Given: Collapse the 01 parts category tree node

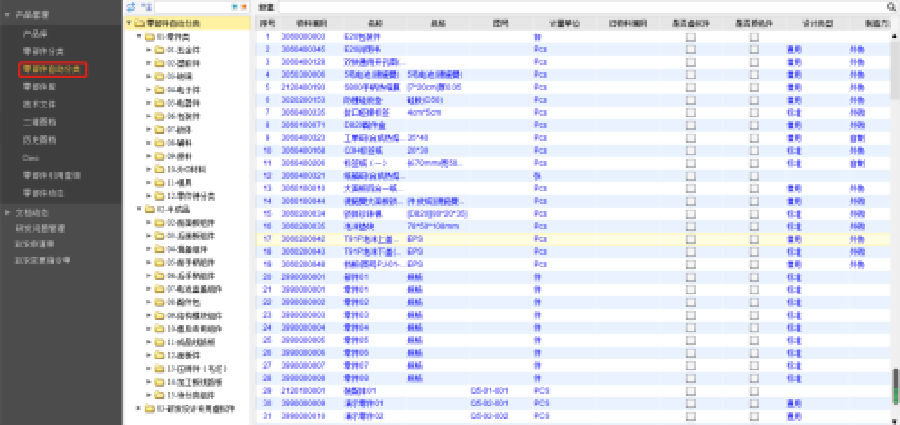Looking at the screenshot, I should 139,37.
